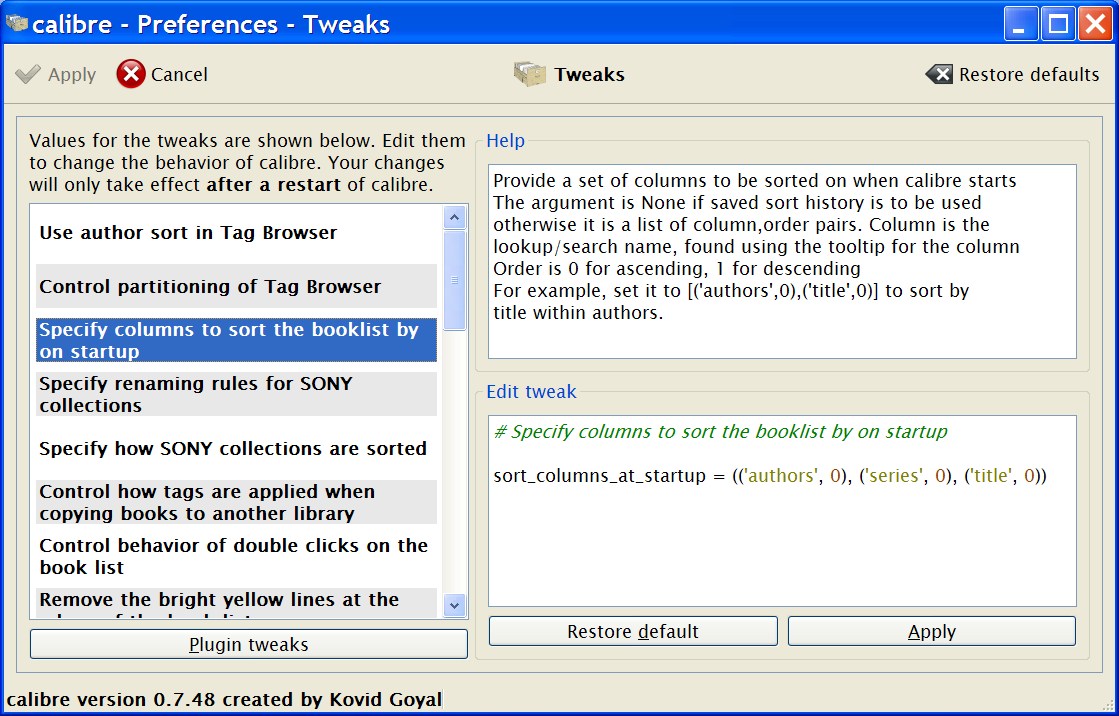Choose 'Specify how SONY collections are sorted'

pos(233,449)
